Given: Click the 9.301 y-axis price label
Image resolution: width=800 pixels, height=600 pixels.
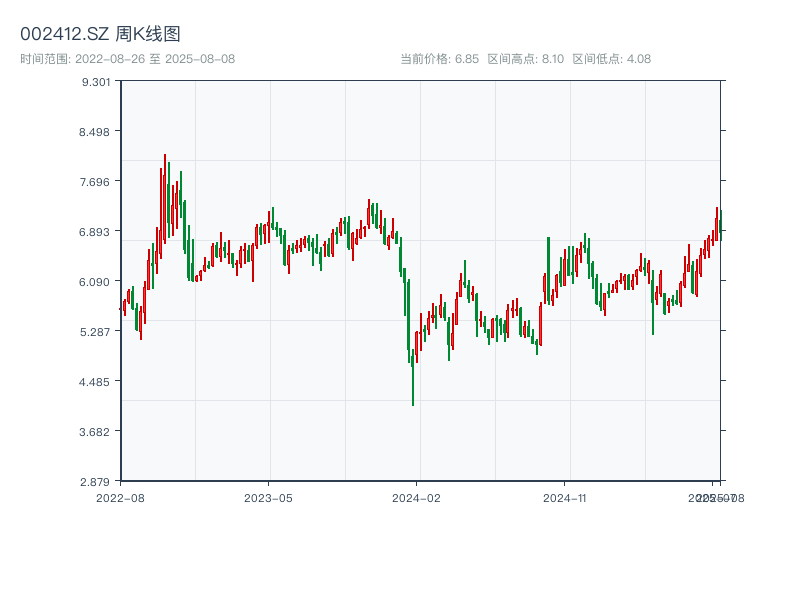Looking at the screenshot, I should 96,81.
